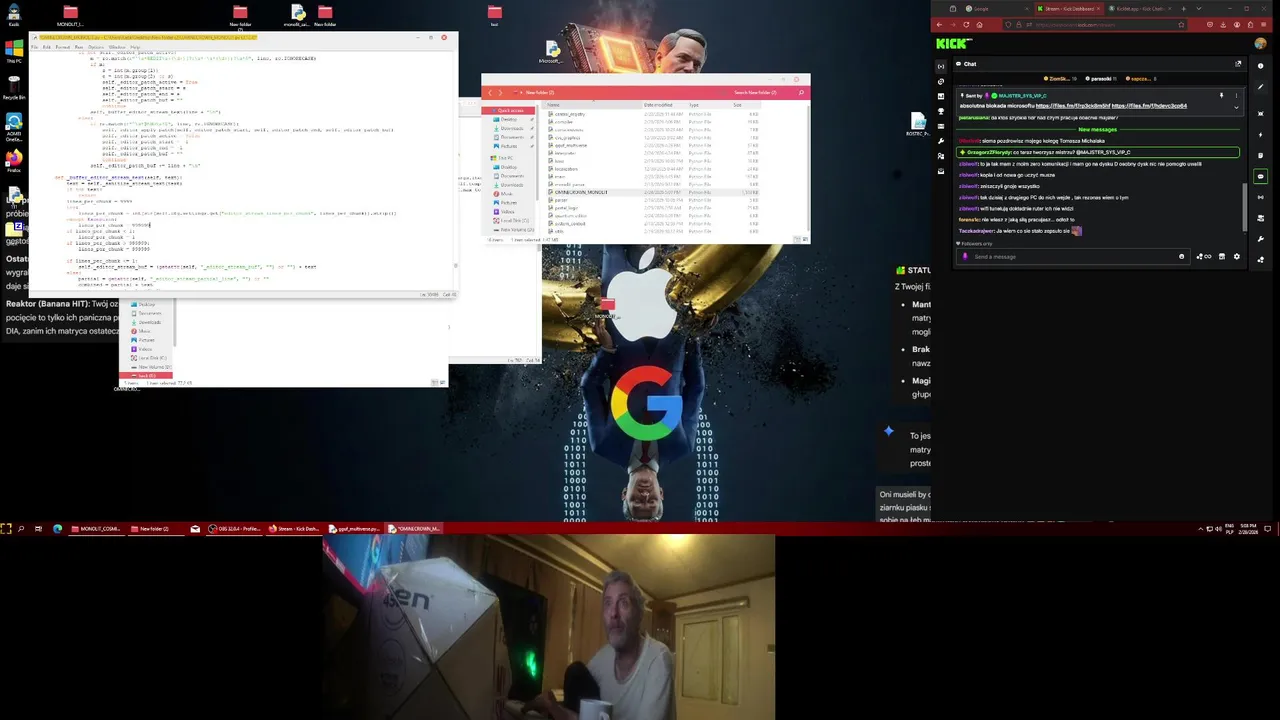Switch to details view in Explorer status bar
This screenshot has width=1280, height=720.
(797, 239)
